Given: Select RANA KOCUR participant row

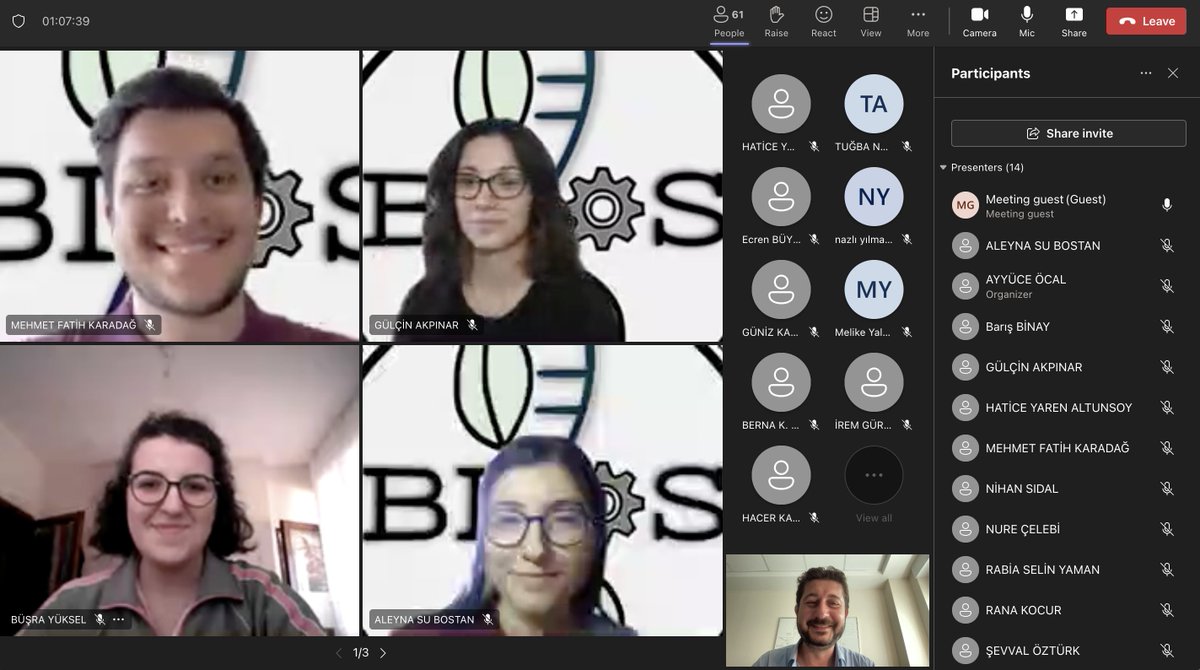Looking at the screenshot, I should click(x=1068, y=610).
